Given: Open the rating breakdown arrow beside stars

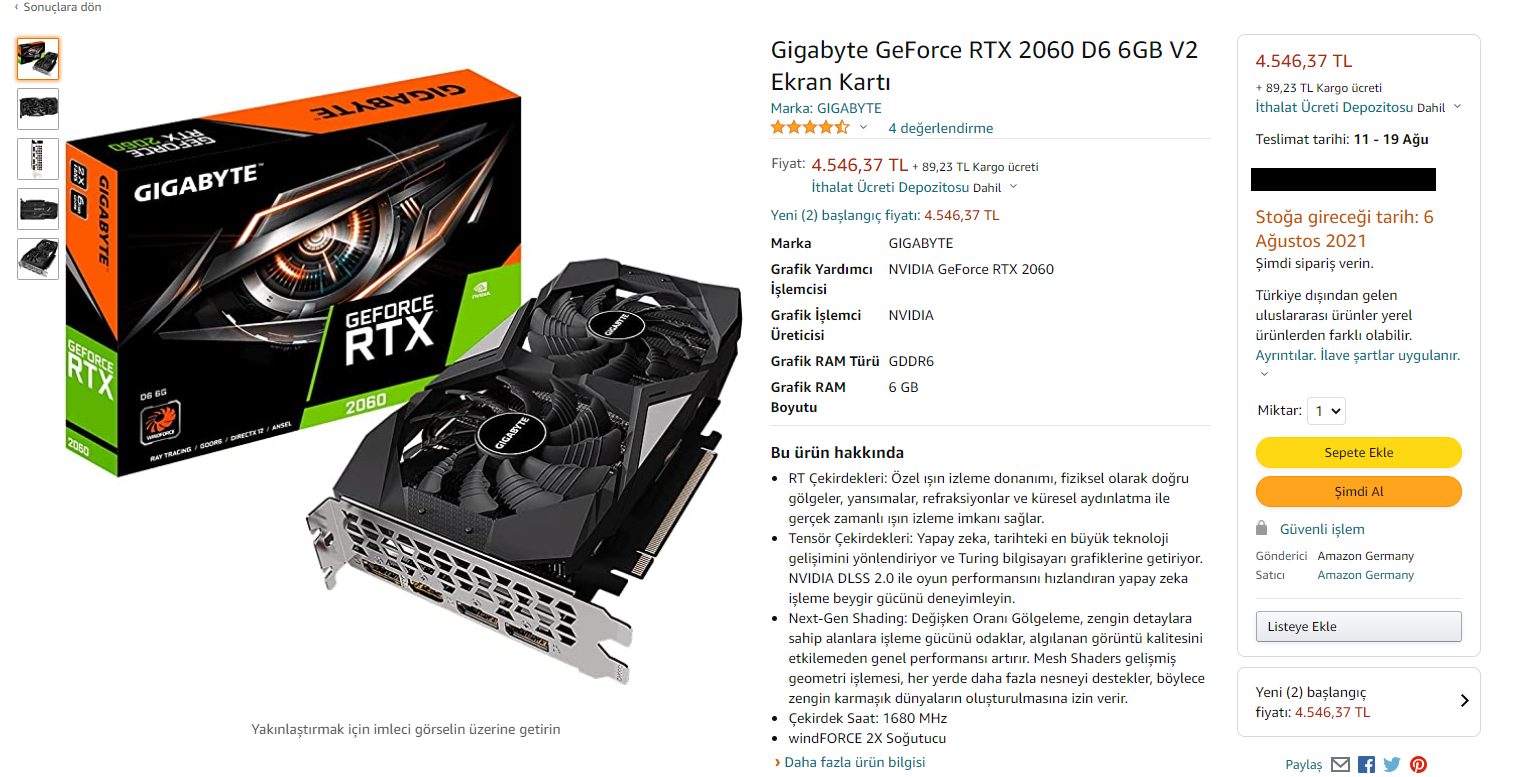Looking at the screenshot, I should click(x=863, y=128).
